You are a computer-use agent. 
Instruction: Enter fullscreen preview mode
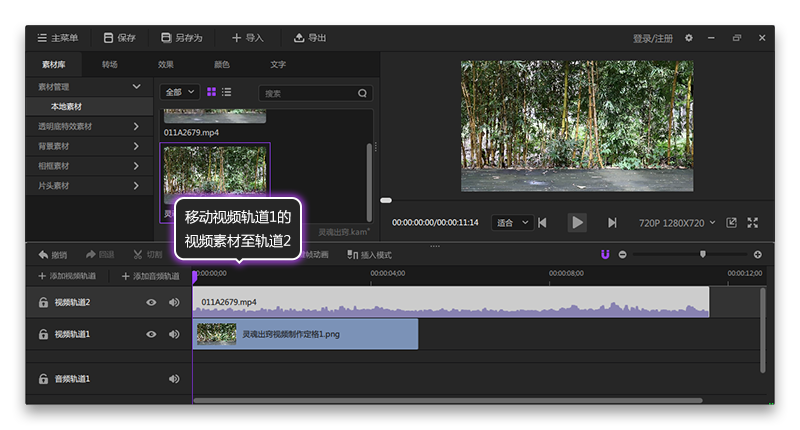[x=753, y=222]
